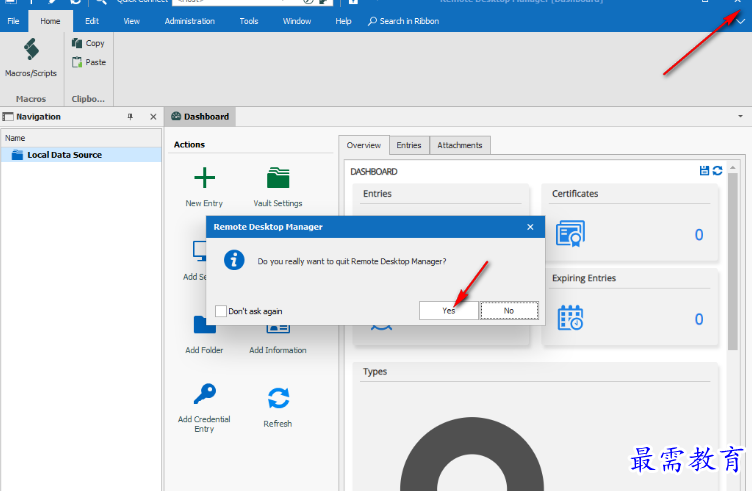
Task: Click the Add Folder label
Action: [x=204, y=350]
